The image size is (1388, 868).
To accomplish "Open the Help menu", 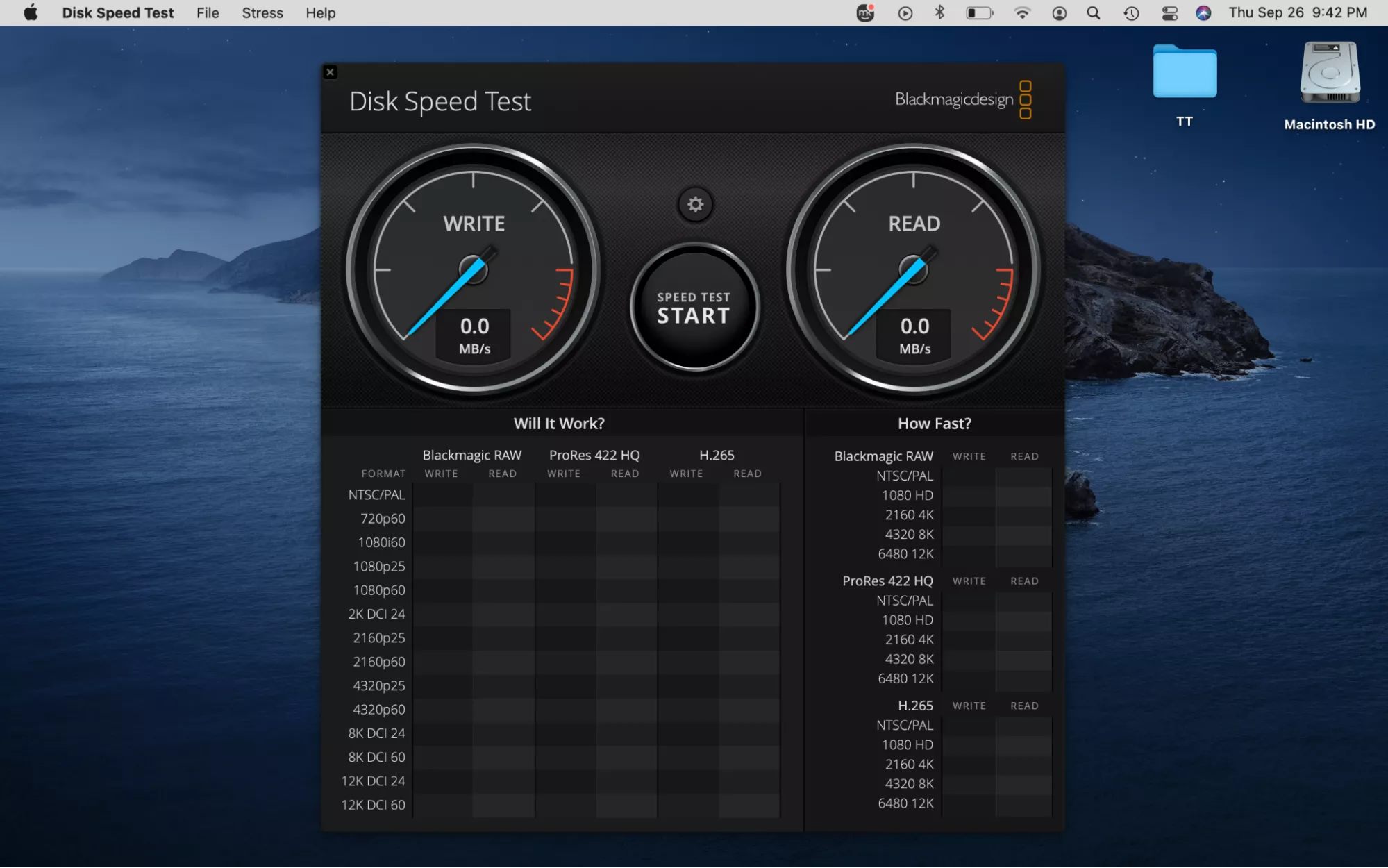I will click(x=320, y=13).
